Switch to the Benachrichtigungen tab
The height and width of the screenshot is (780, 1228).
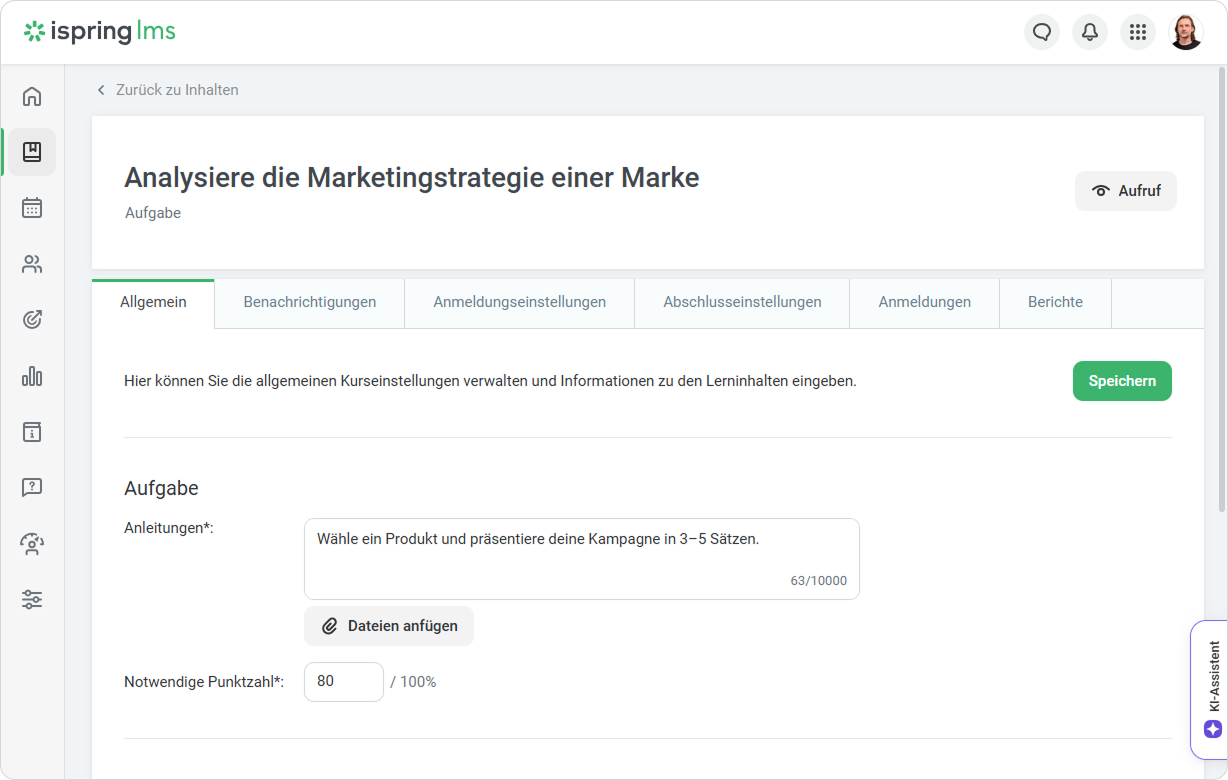point(310,302)
